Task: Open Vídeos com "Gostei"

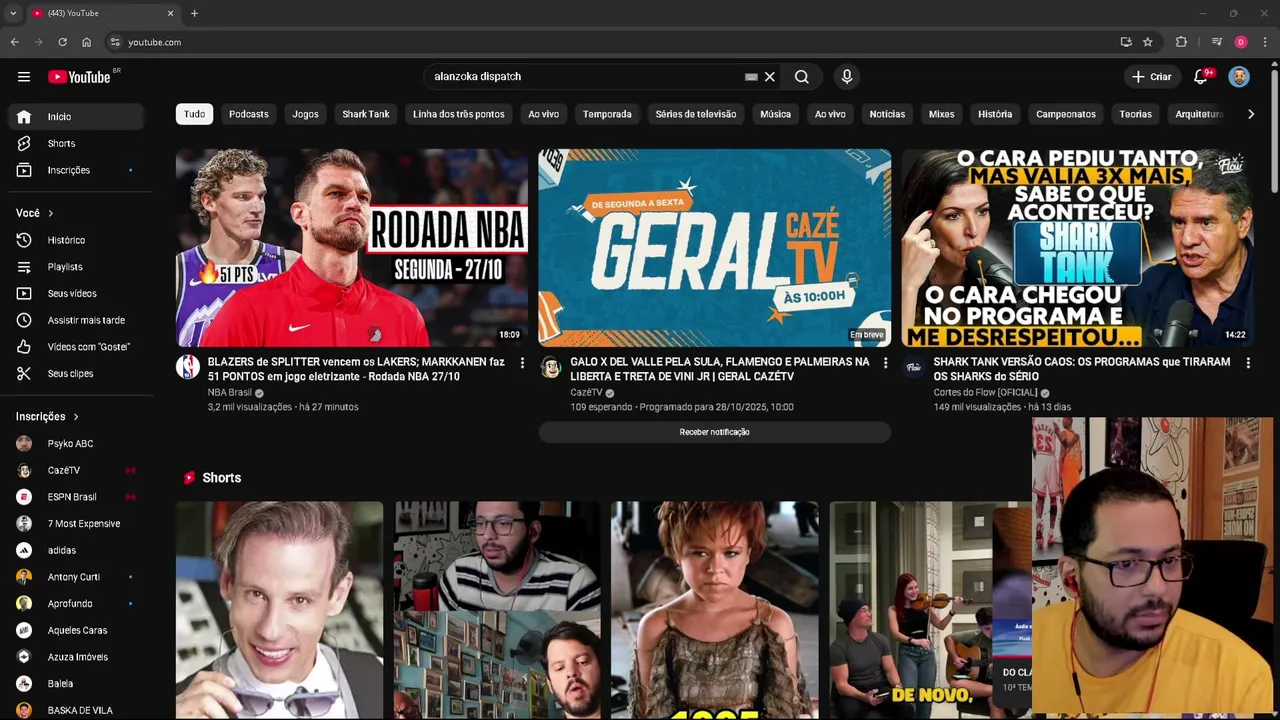Action: pos(76,347)
